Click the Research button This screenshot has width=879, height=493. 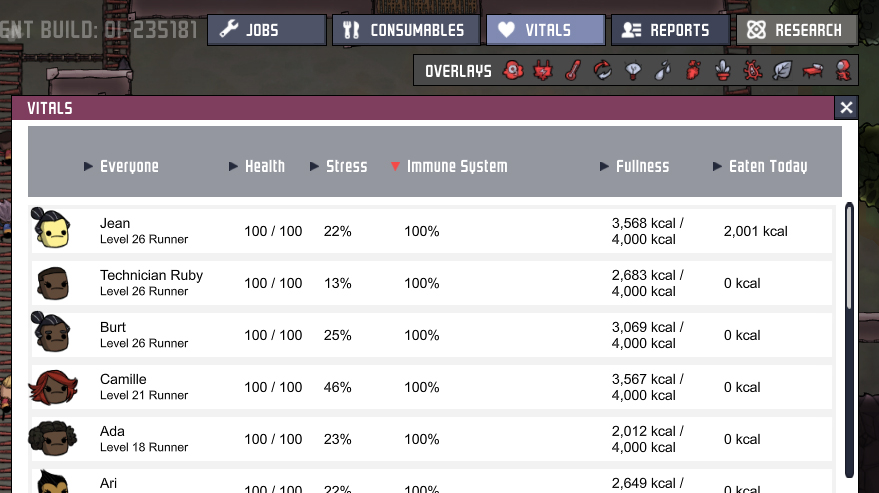coord(796,30)
